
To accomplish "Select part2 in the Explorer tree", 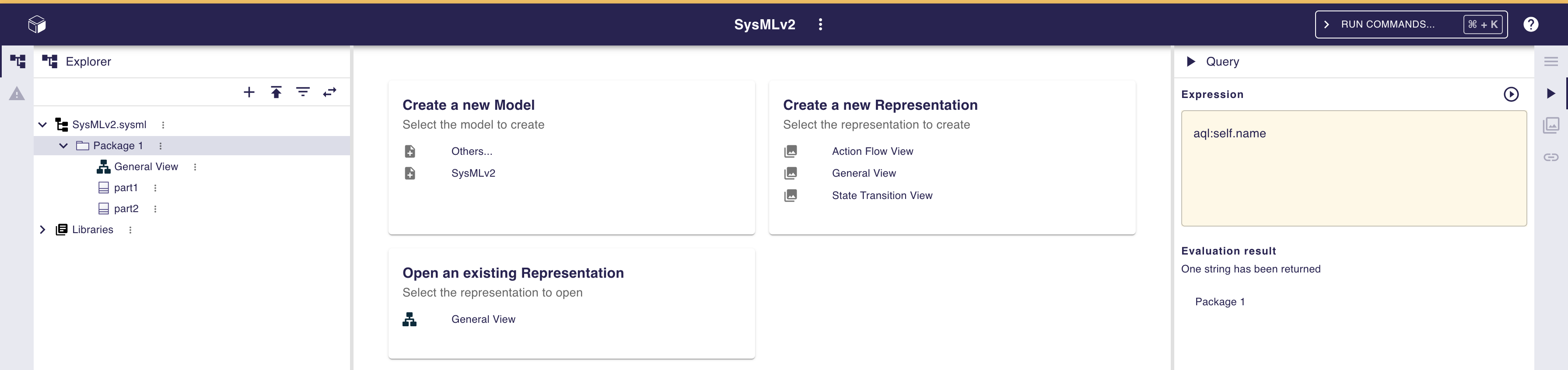I will click(x=126, y=209).
